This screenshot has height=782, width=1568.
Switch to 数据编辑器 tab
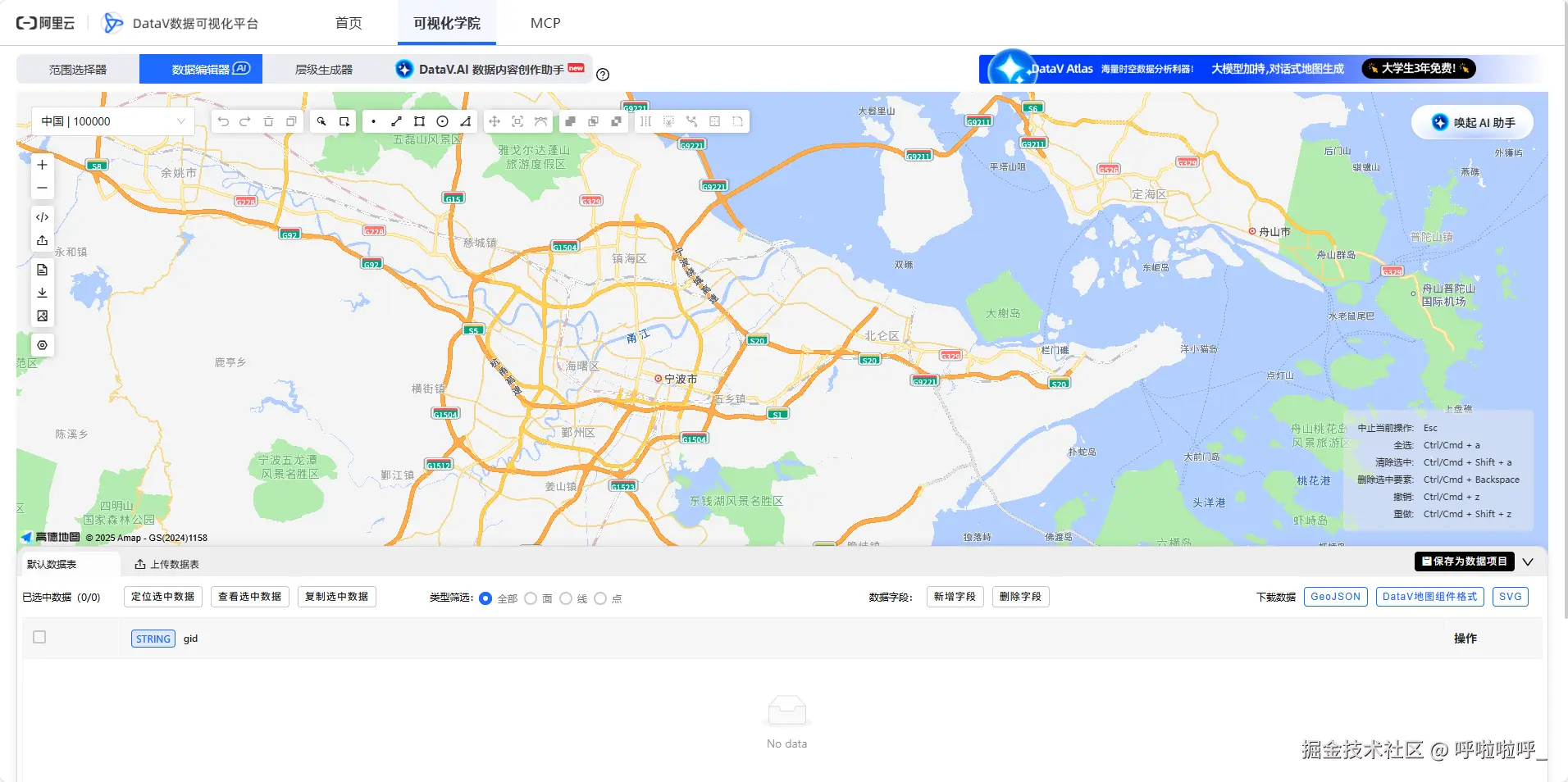pyautogui.click(x=201, y=70)
